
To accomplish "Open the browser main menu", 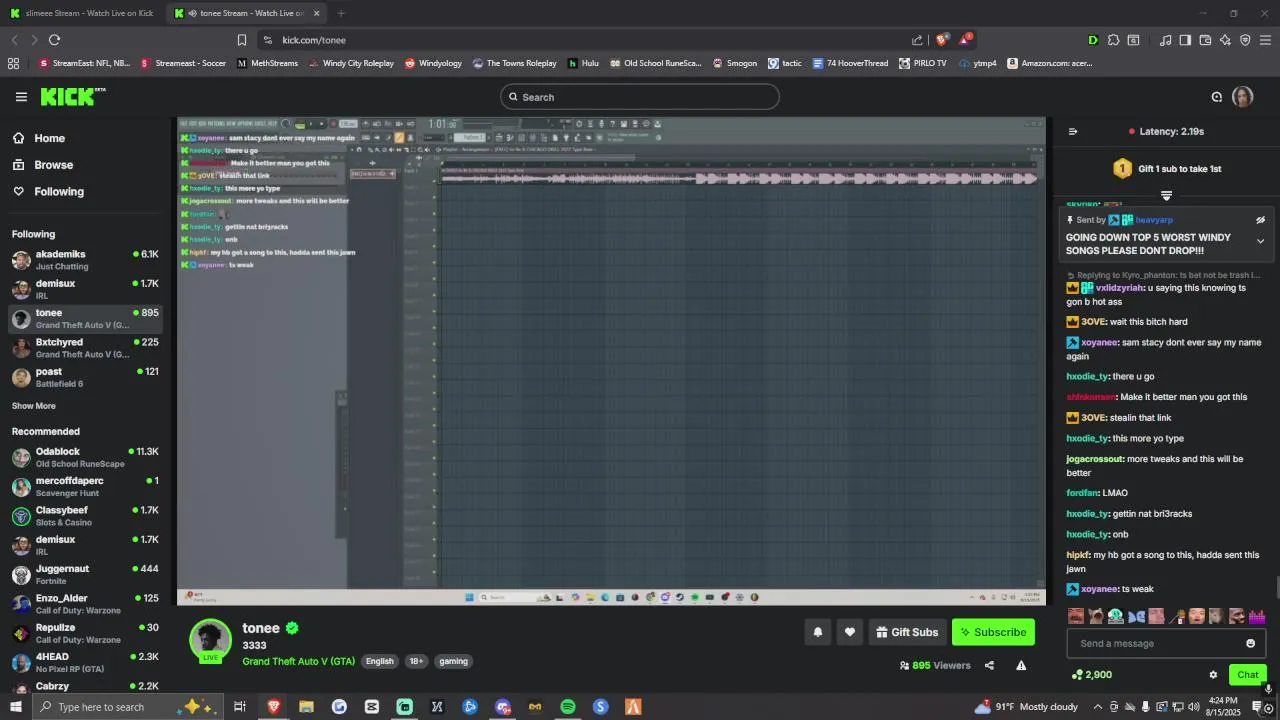I will (x=1265, y=40).
